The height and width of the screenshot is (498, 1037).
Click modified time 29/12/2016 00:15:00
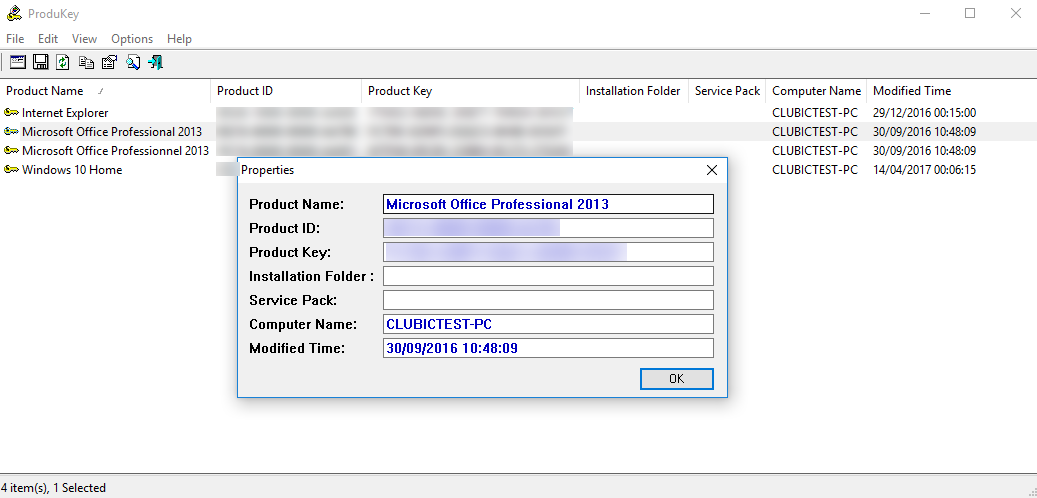tap(924, 112)
